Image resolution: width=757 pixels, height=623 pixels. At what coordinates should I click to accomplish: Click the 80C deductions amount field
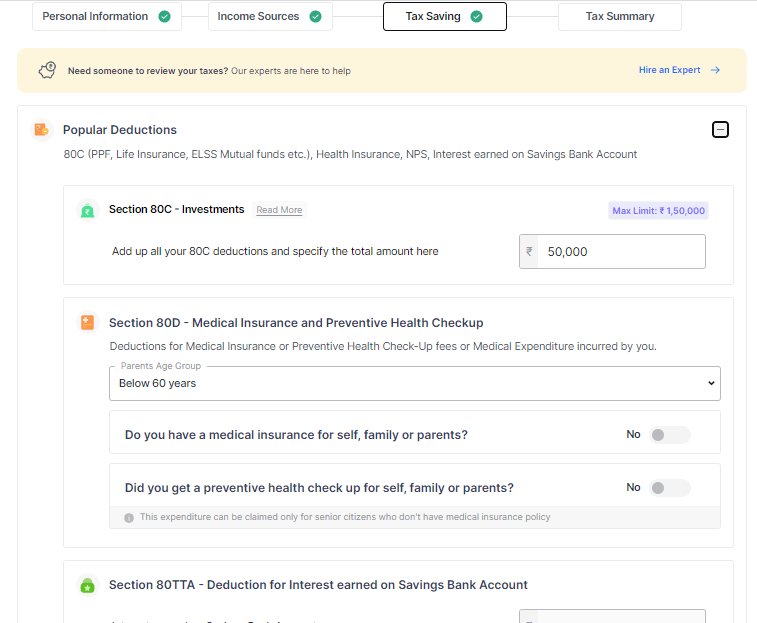click(620, 252)
